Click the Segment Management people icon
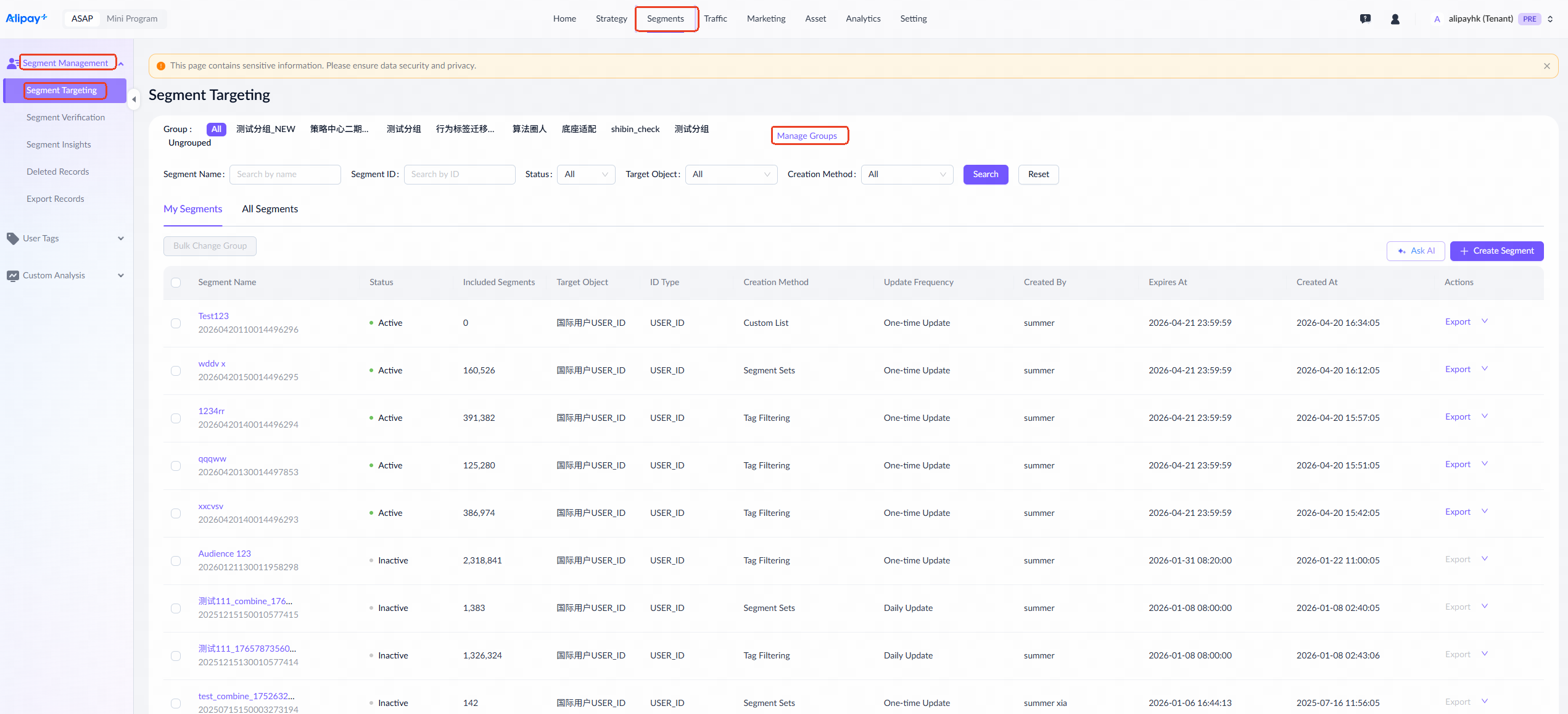1568x714 pixels. click(12, 63)
